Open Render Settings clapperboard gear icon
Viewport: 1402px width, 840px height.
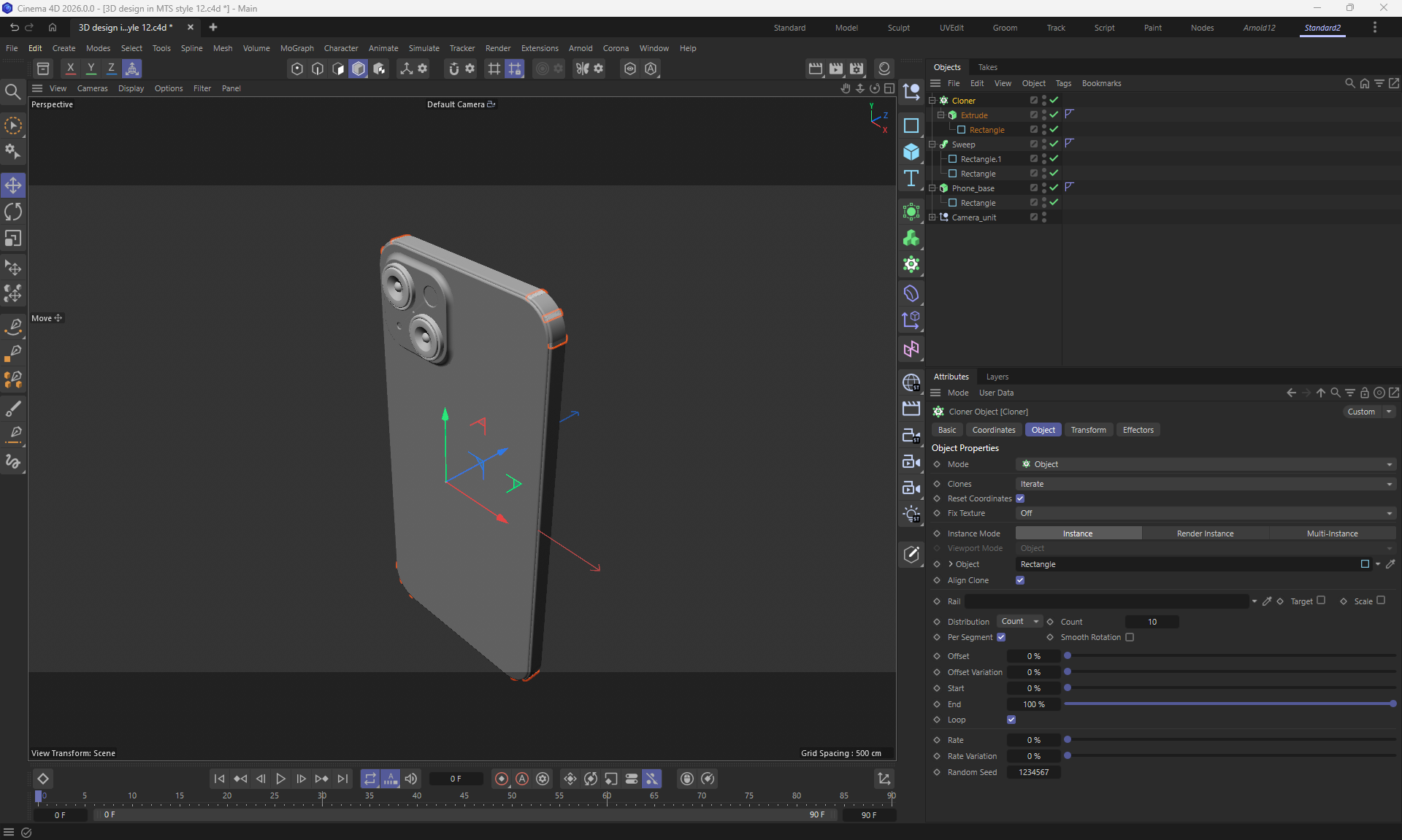(x=857, y=69)
